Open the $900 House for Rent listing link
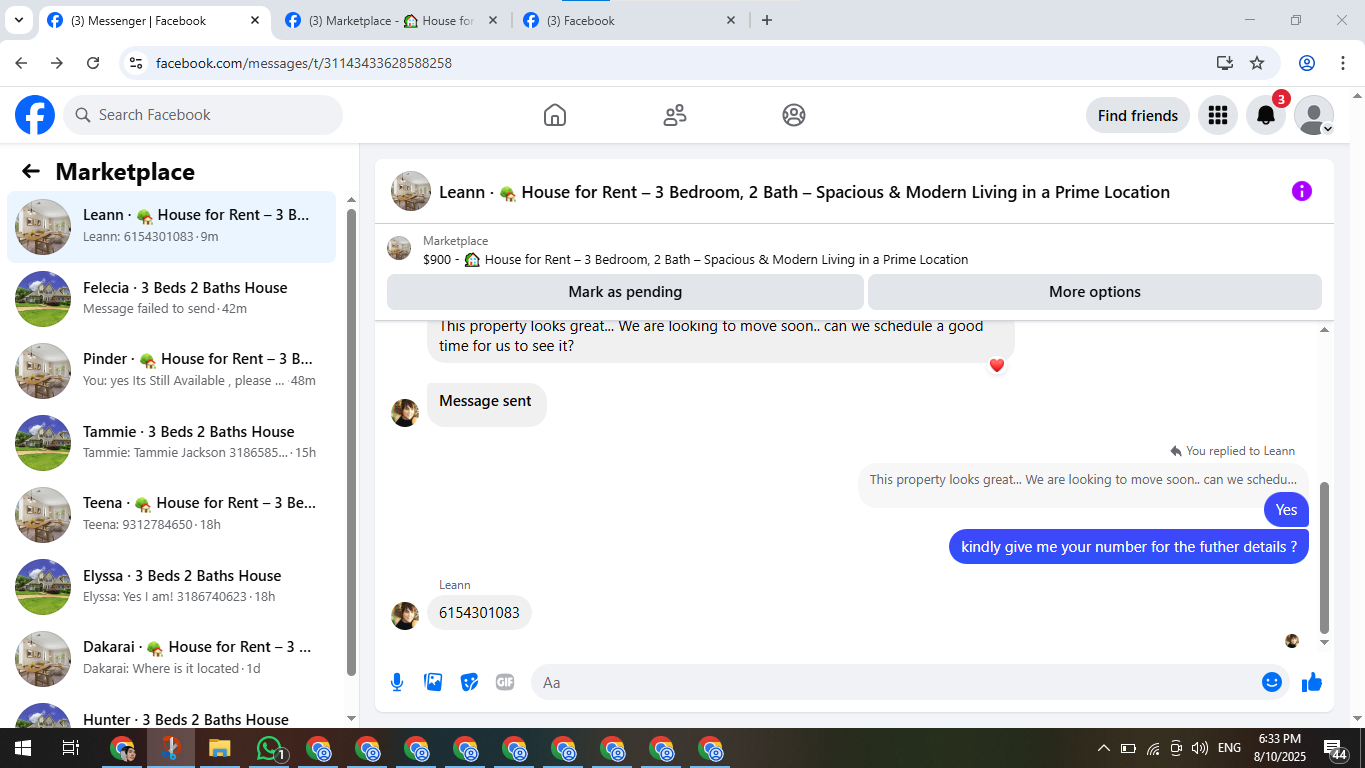 (696, 259)
